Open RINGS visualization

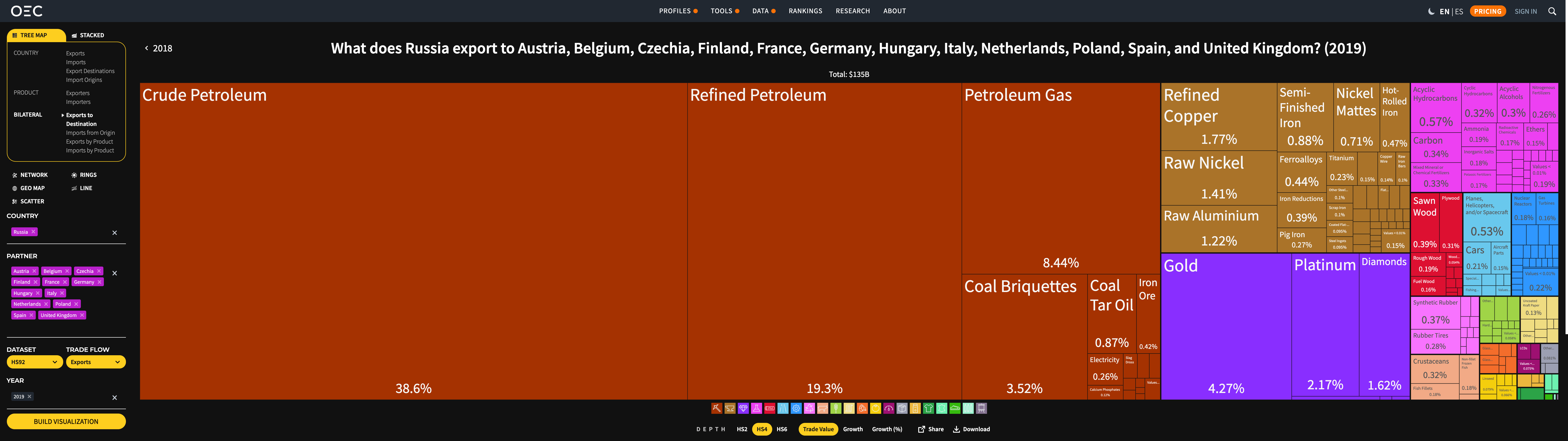84,175
